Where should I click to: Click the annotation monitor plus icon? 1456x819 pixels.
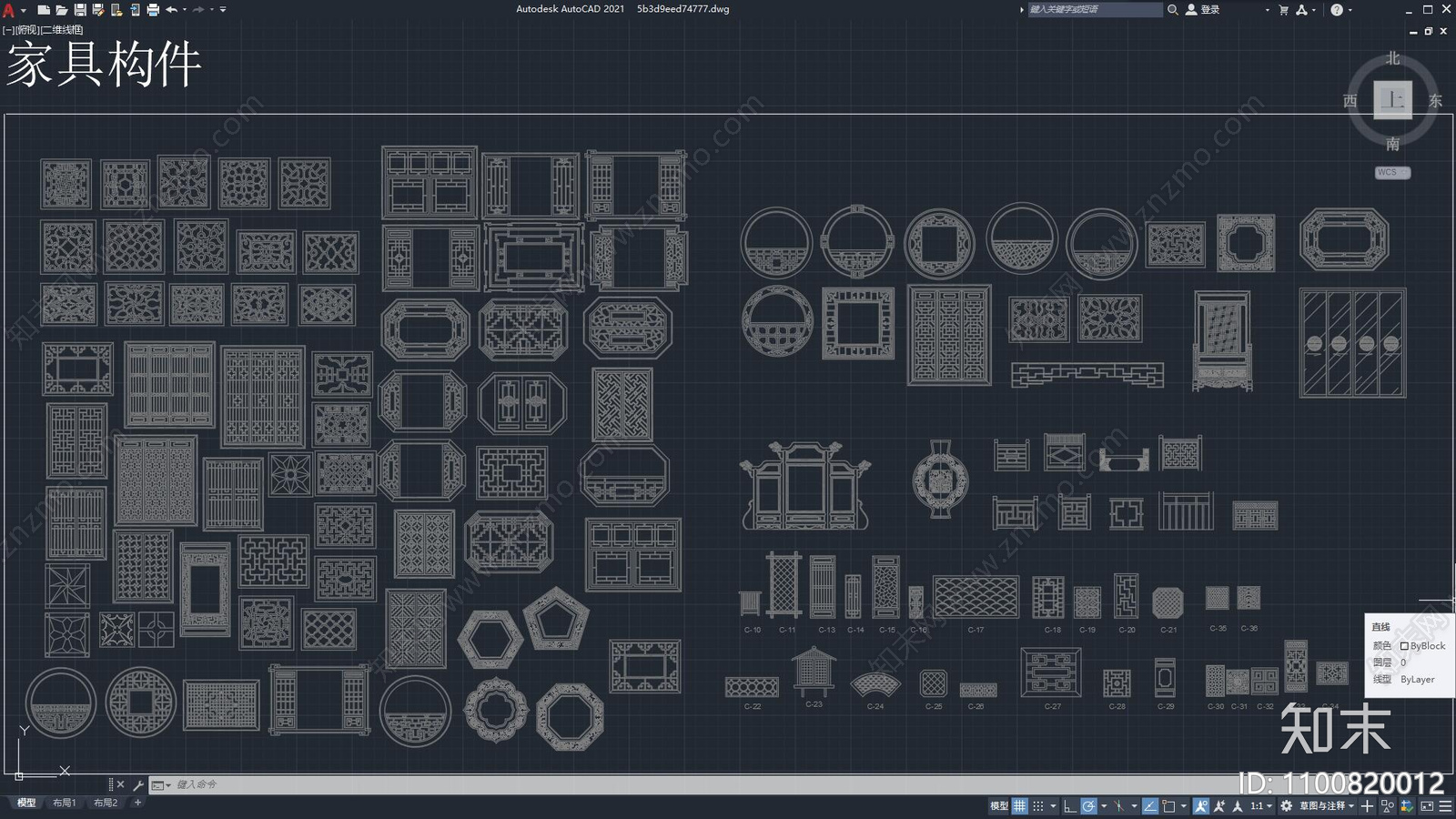click(1367, 806)
